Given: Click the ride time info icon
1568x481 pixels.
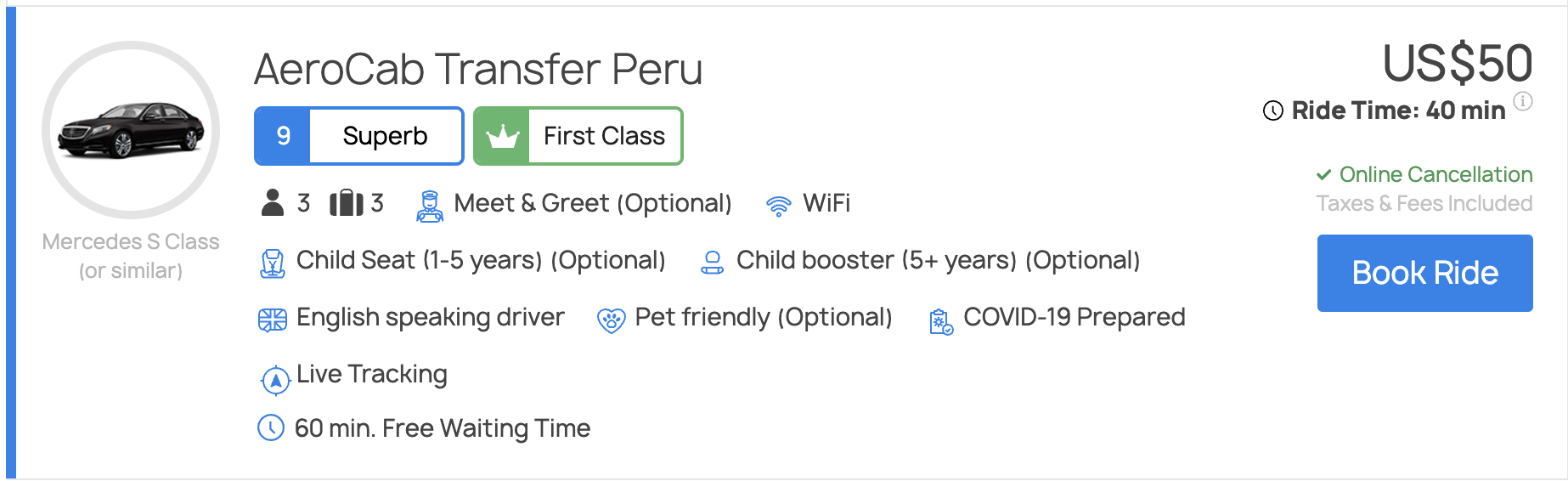Looking at the screenshot, I should tap(1524, 101).
